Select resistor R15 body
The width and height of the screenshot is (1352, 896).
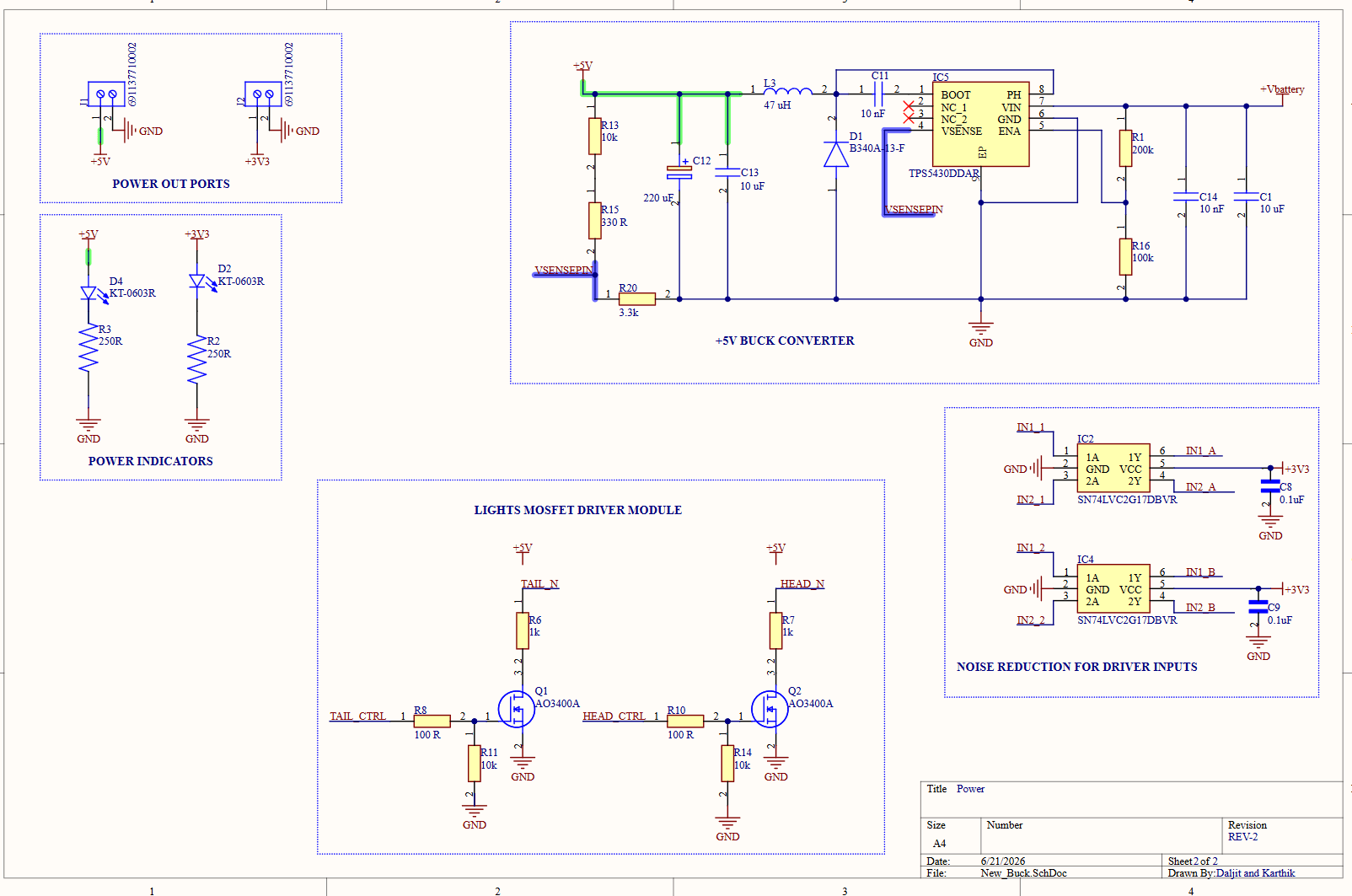pos(594,221)
